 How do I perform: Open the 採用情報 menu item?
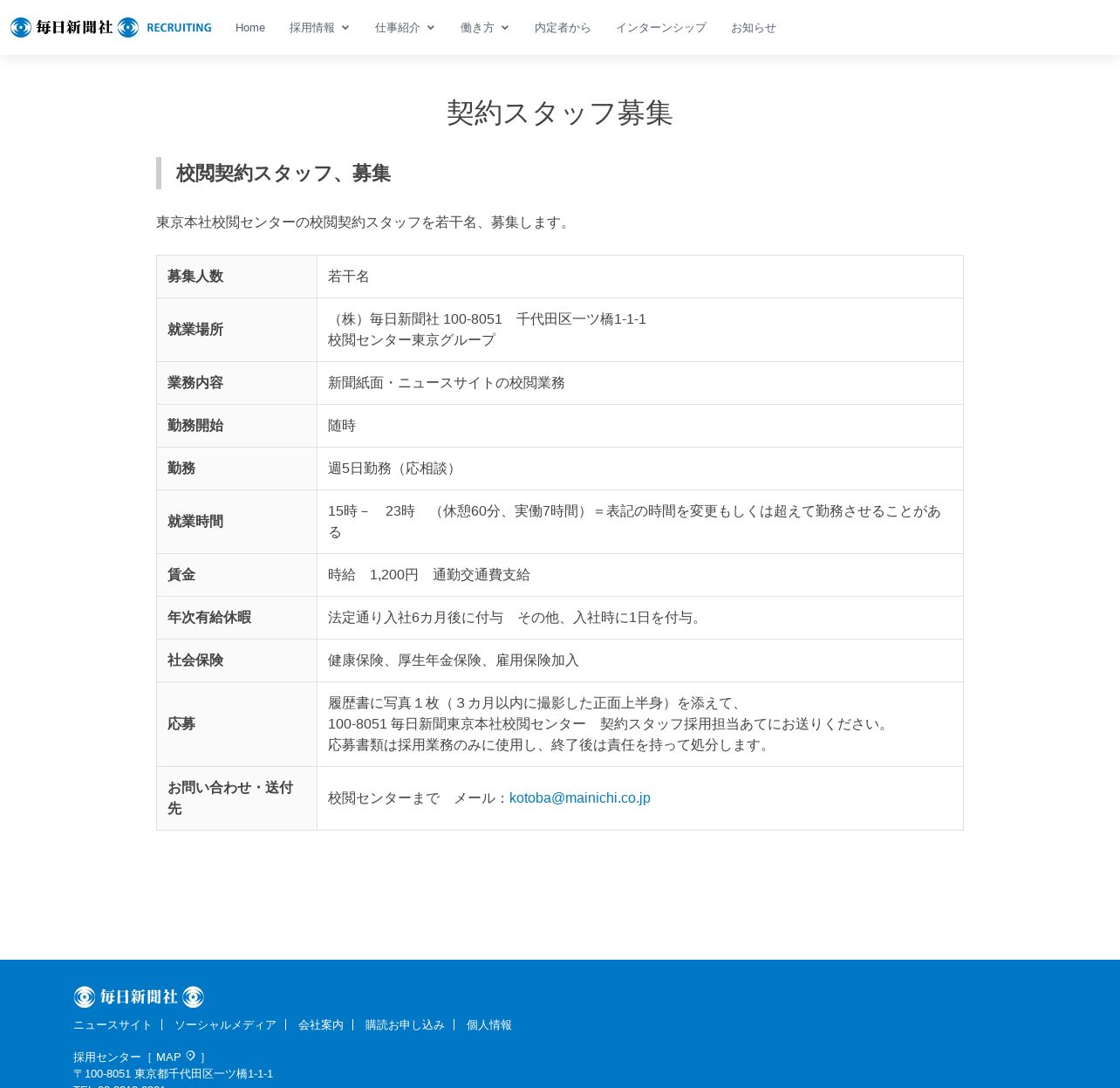click(312, 28)
